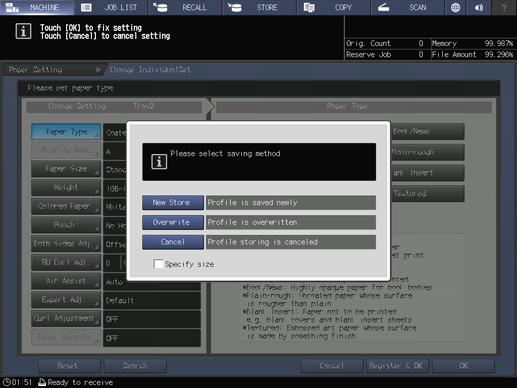
Task: Click the Ready to receive printer icon
Action: [42, 382]
